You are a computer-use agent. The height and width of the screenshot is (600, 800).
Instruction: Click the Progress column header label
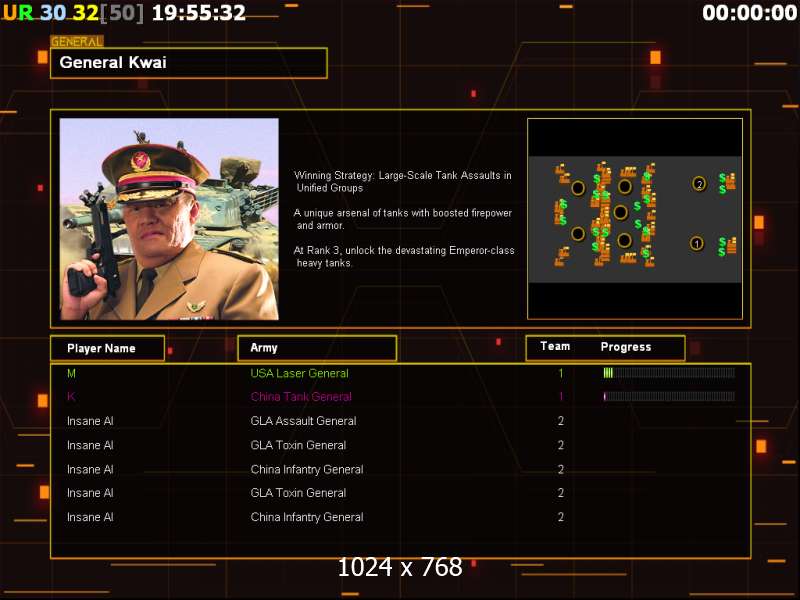tap(626, 347)
